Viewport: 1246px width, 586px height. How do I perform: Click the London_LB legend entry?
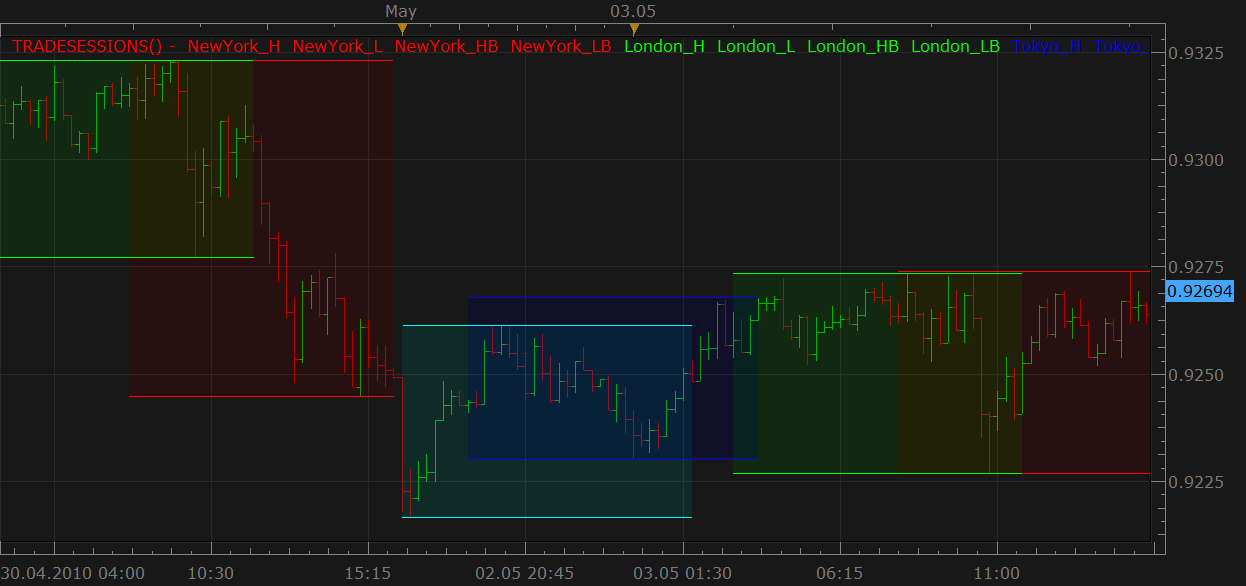pyautogui.click(x=955, y=46)
